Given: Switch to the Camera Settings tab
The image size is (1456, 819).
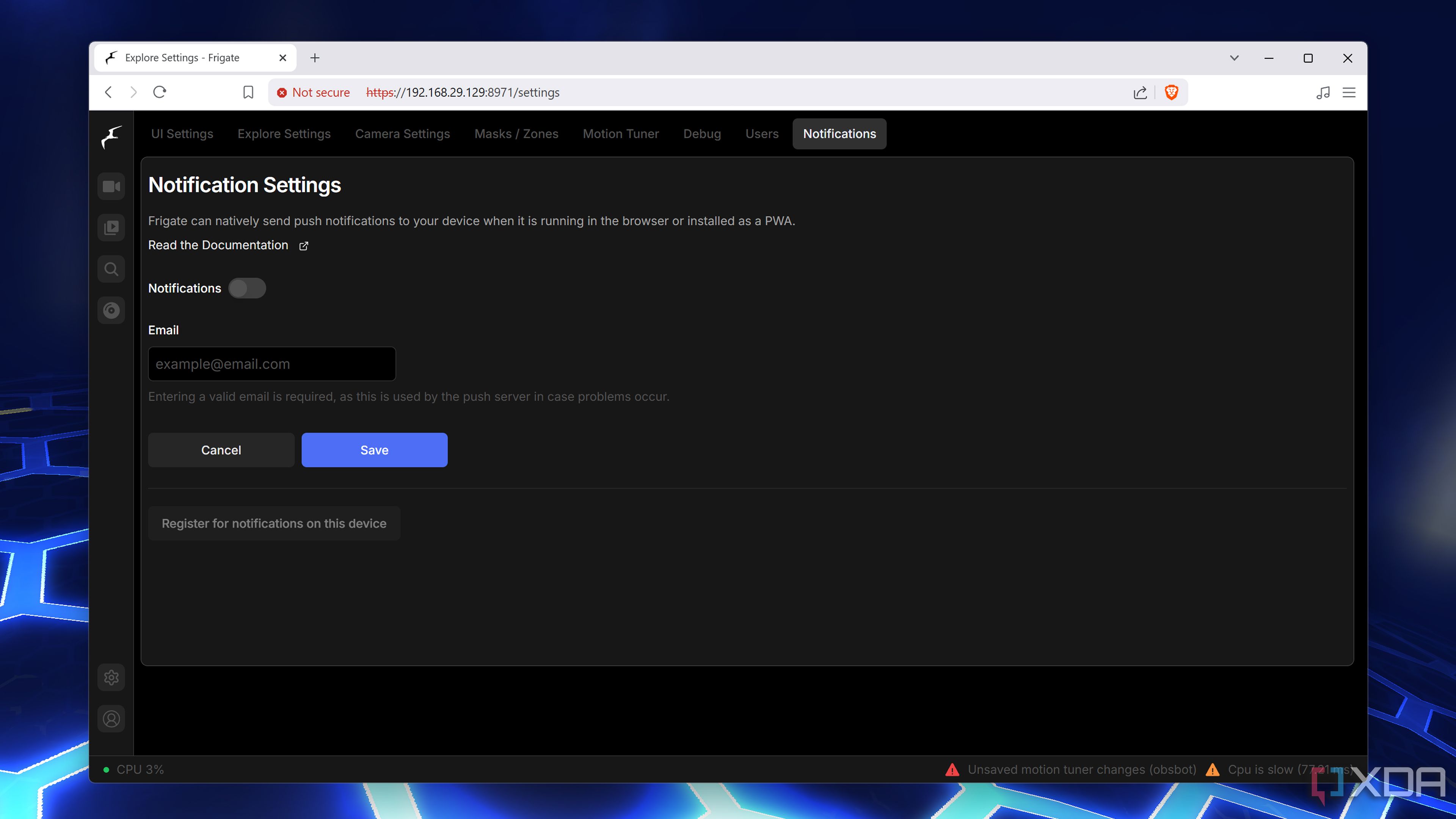Looking at the screenshot, I should (402, 133).
